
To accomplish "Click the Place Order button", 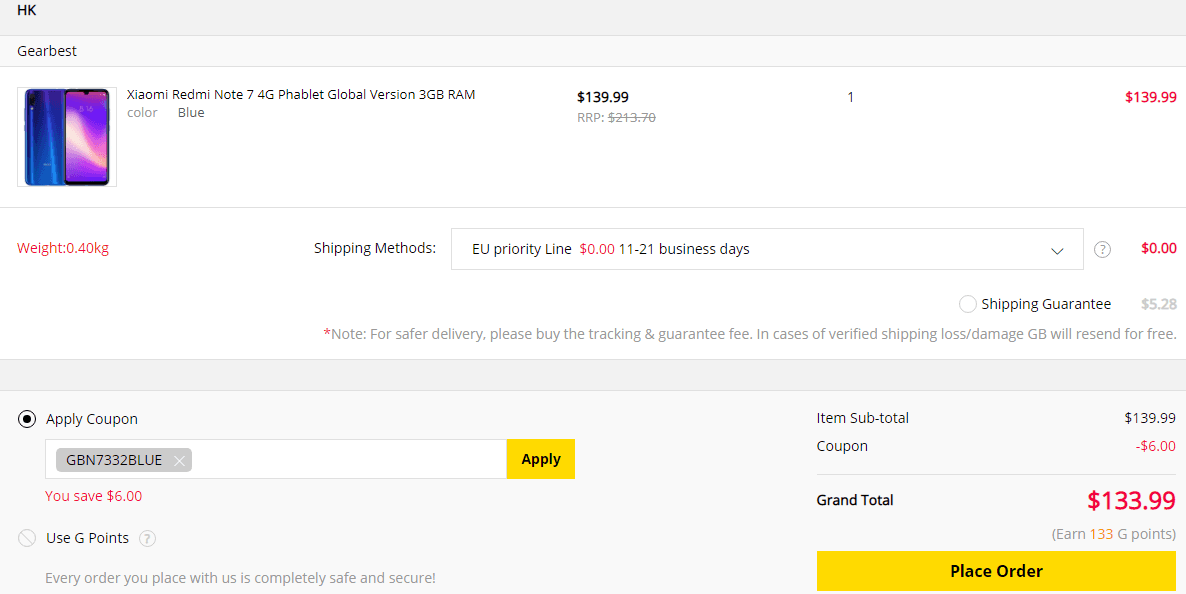I will click(x=996, y=571).
